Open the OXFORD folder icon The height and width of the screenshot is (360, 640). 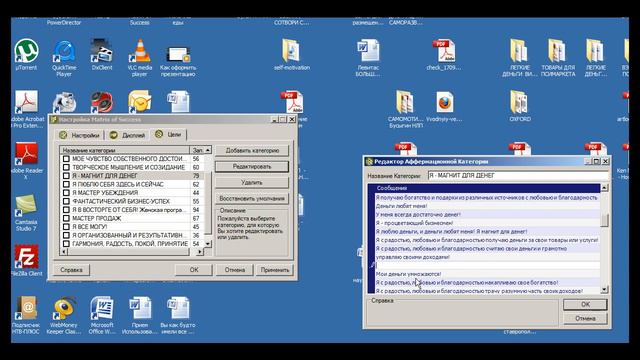tap(520, 102)
